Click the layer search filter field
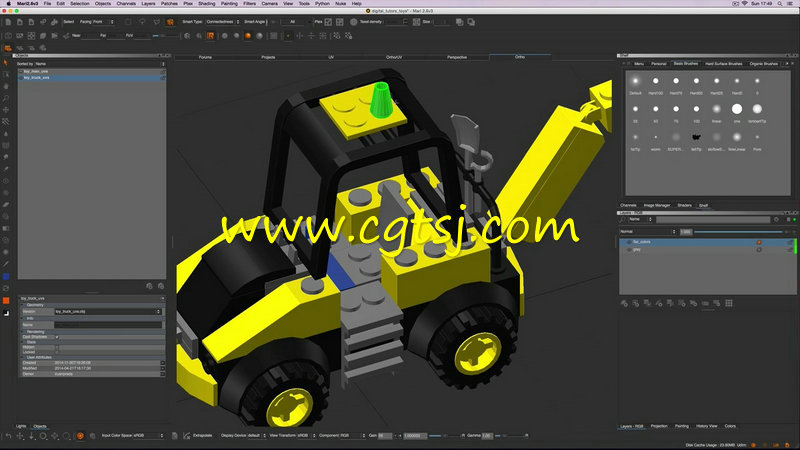 point(713,219)
